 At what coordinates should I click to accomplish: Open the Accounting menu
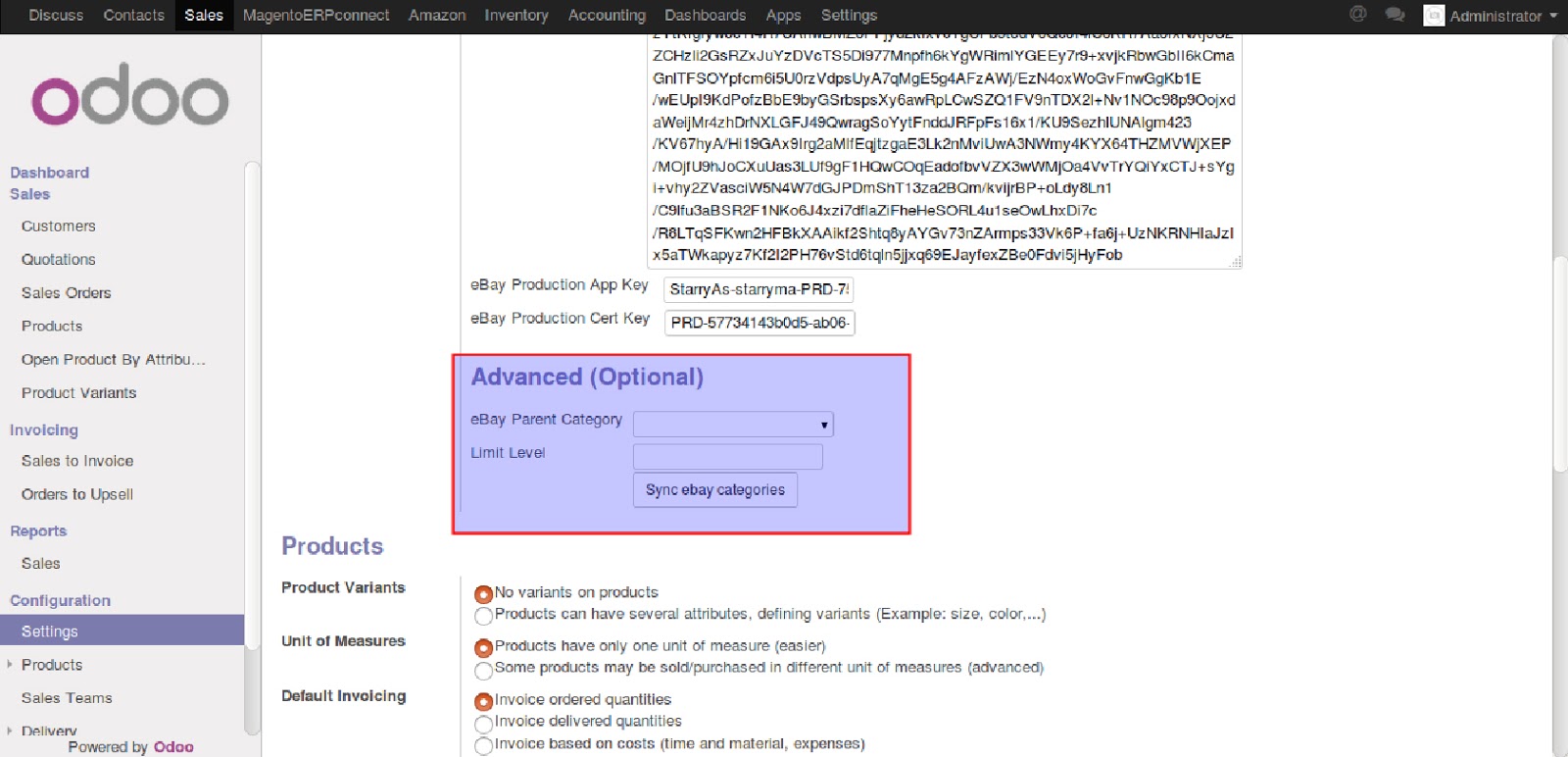607,16
